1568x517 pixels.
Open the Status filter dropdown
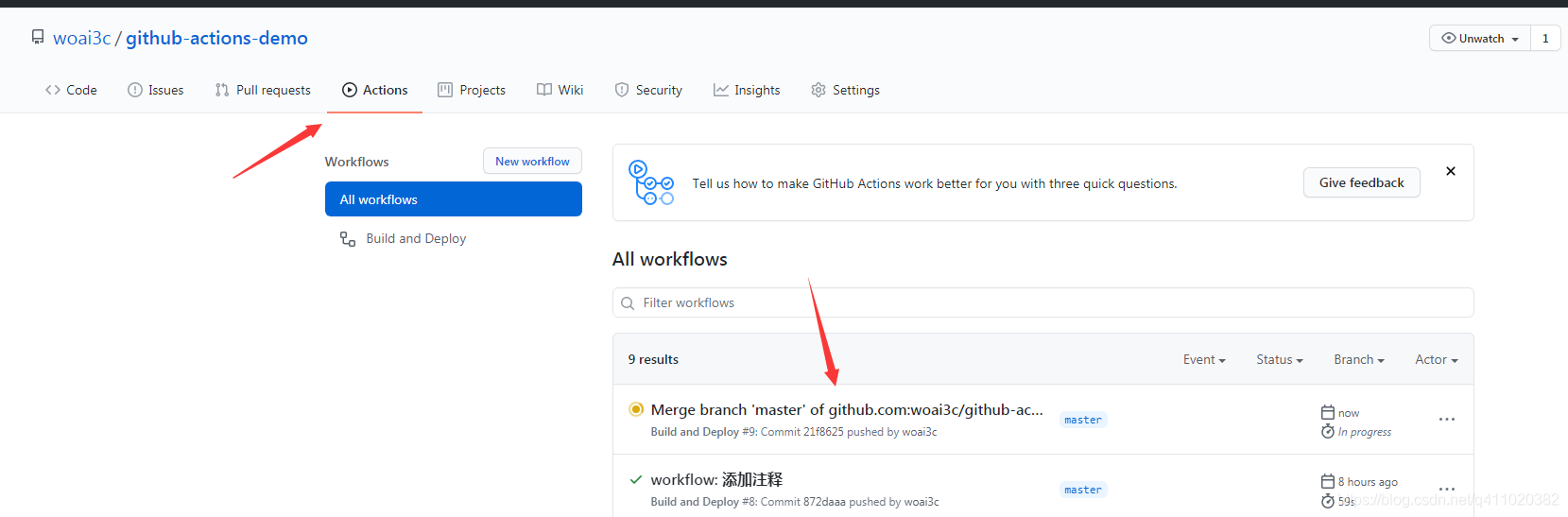pyautogui.click(x=1280, y=359)
